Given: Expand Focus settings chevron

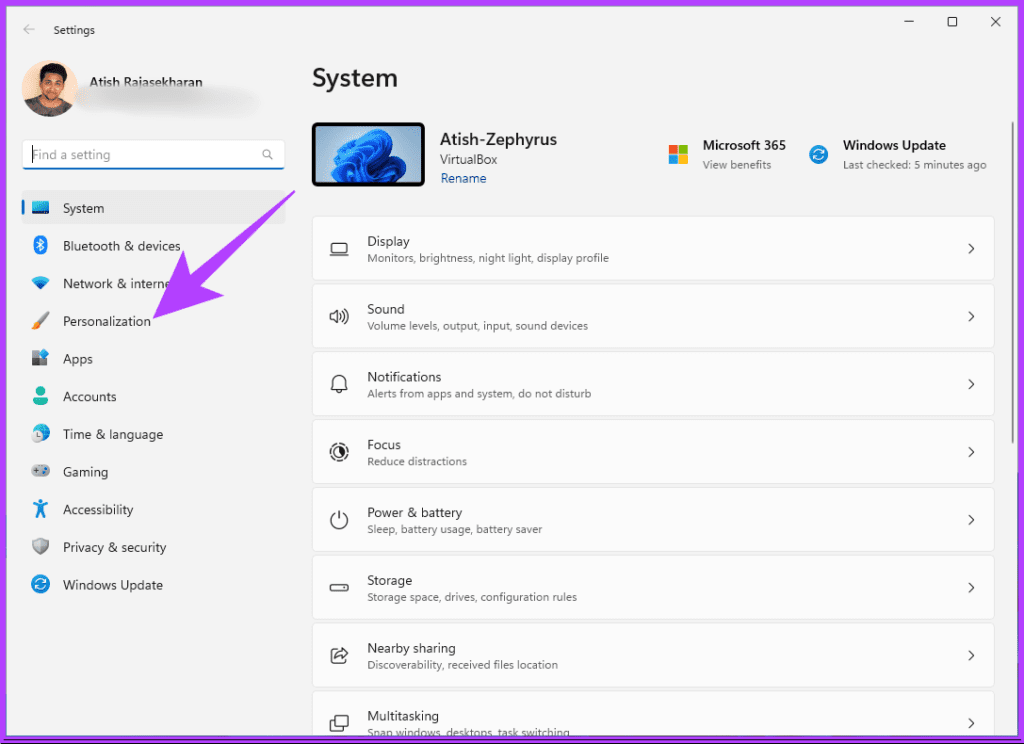Looking at the screenshot, I should pyautogui.click(x=971, y=452).
